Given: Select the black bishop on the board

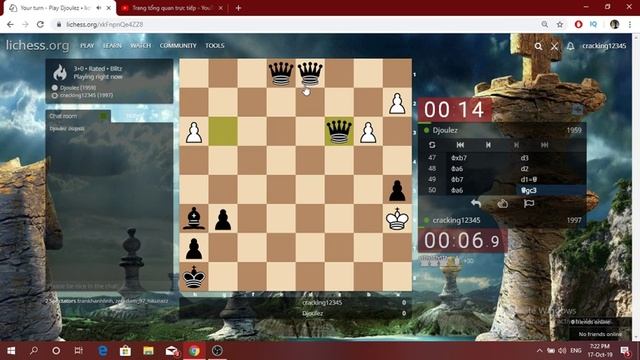Looking at the screenshot, I should coord(194,219).
